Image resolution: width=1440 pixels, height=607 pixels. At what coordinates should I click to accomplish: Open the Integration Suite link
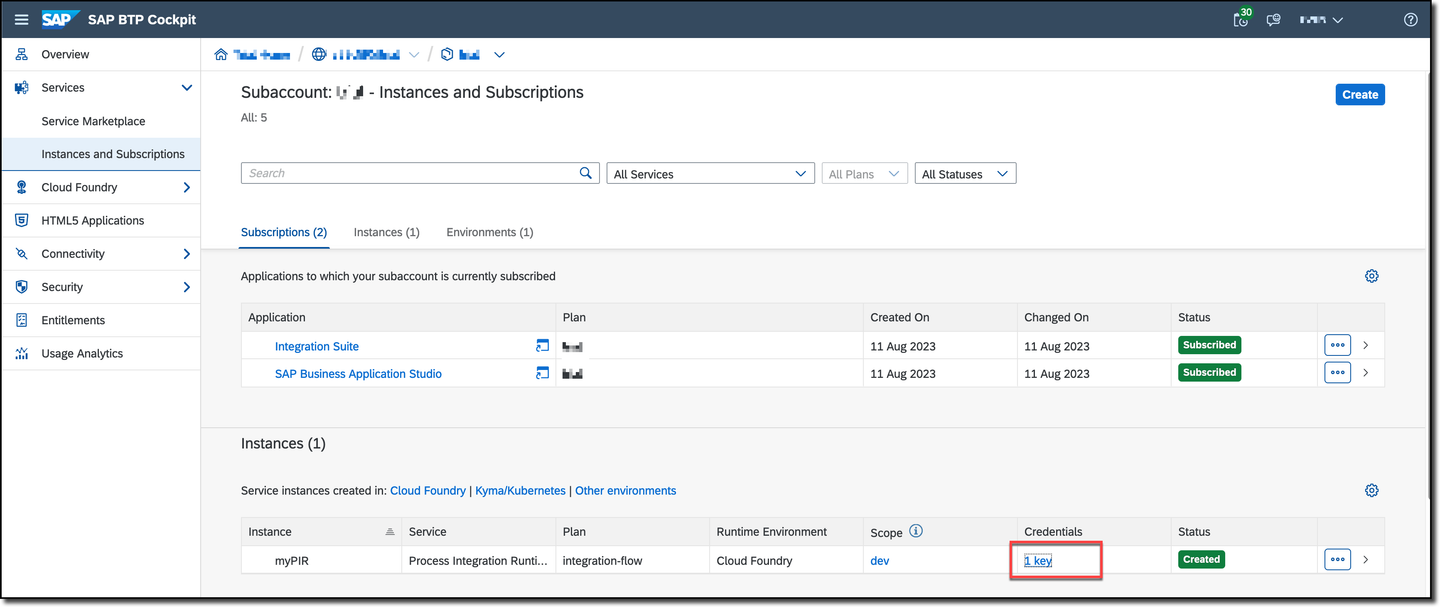[x=317, y=346]
